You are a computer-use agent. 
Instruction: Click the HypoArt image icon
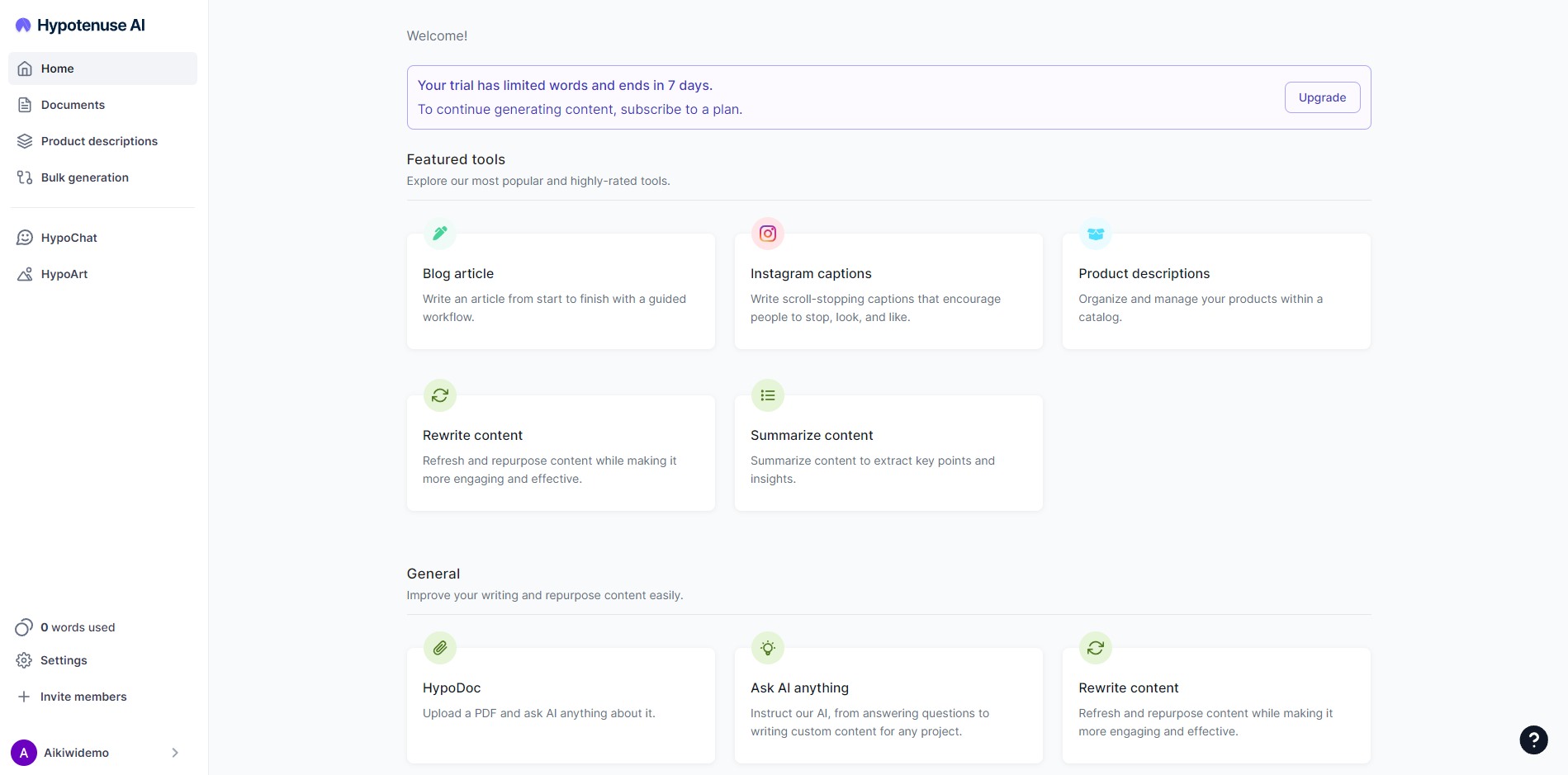25,274
